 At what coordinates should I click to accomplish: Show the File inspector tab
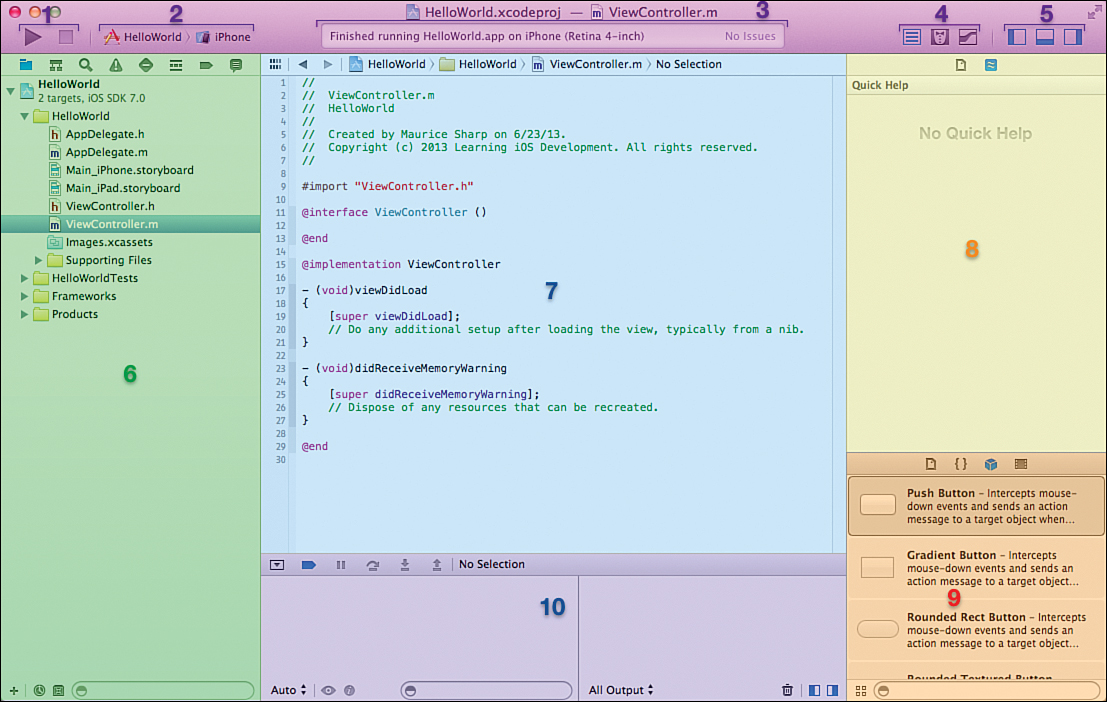click(x=961, y=65)
